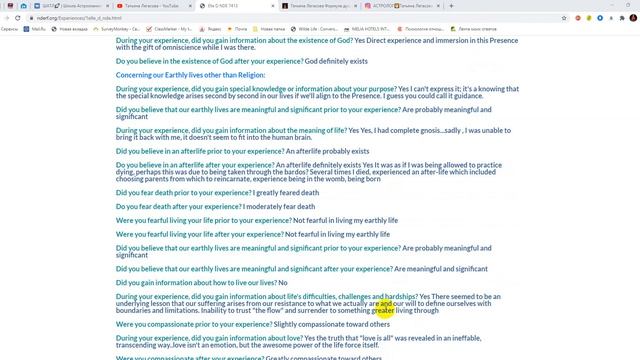Click 'God definitely exists' answer text
The image size is (640, 360).
tap(336, 61)
